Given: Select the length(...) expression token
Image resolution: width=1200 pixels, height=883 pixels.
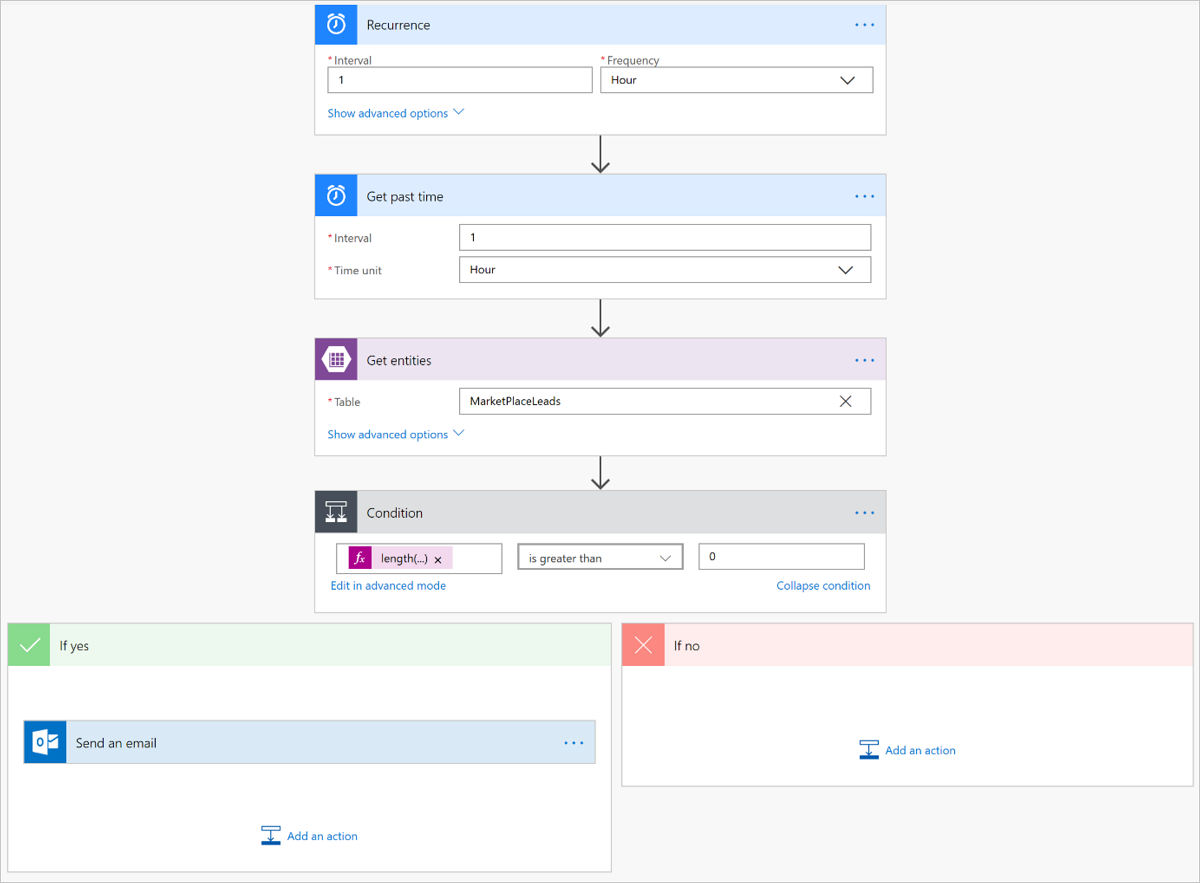Looking at the screenshot, I should [404, 558].
